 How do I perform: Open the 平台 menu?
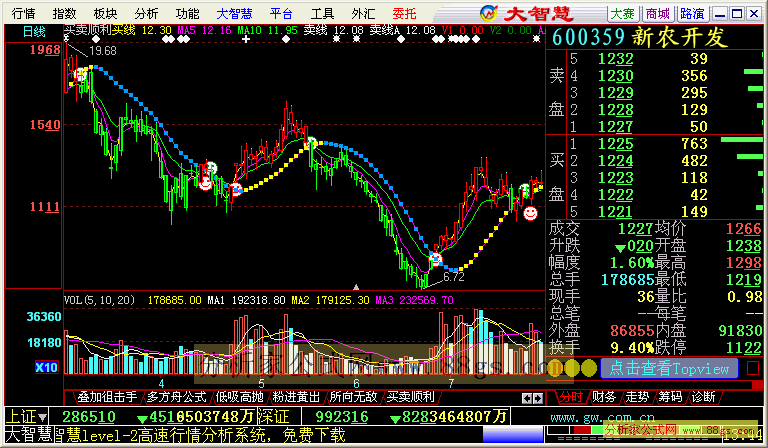coord(281,14)
